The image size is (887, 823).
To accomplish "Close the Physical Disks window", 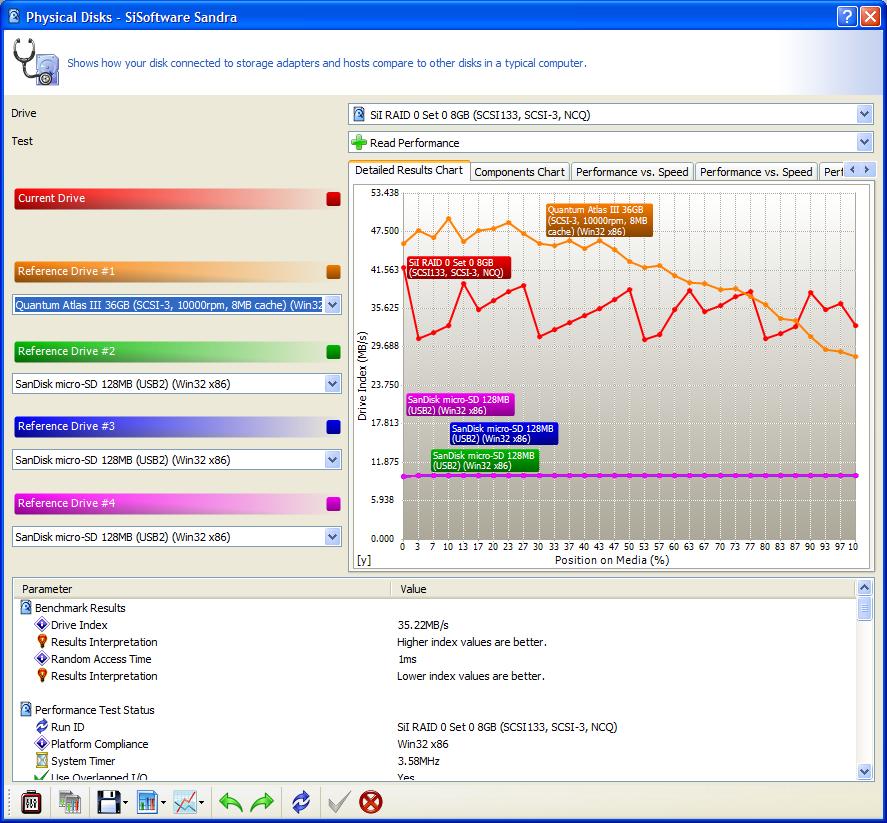I will (869, 16).
